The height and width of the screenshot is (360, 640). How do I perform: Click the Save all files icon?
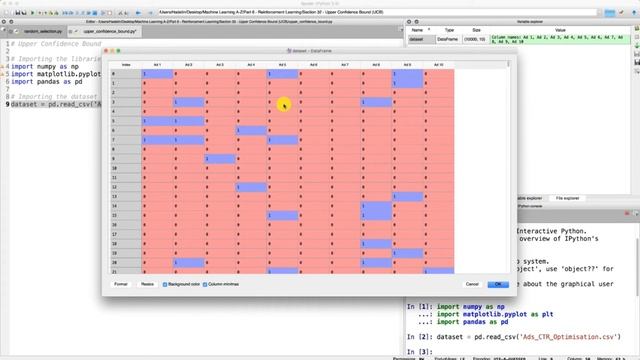tap(24, 13)
